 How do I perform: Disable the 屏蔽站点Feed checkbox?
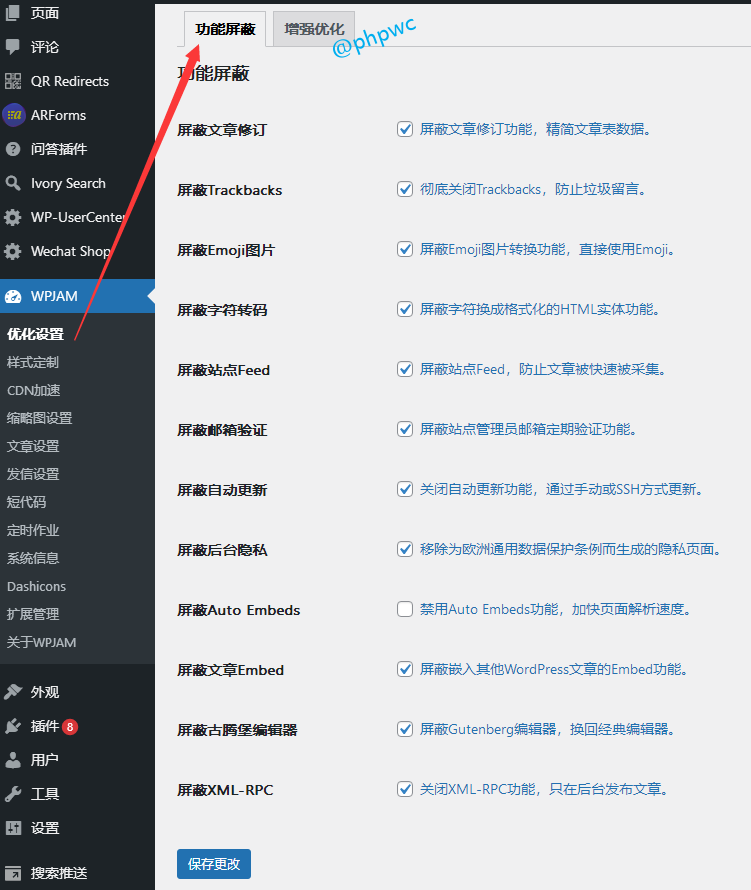(405, 370)
